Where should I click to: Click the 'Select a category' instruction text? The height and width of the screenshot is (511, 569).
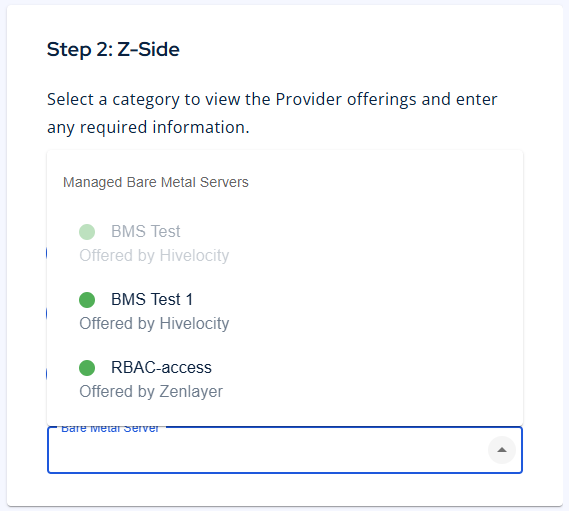[x=272, y=99]
